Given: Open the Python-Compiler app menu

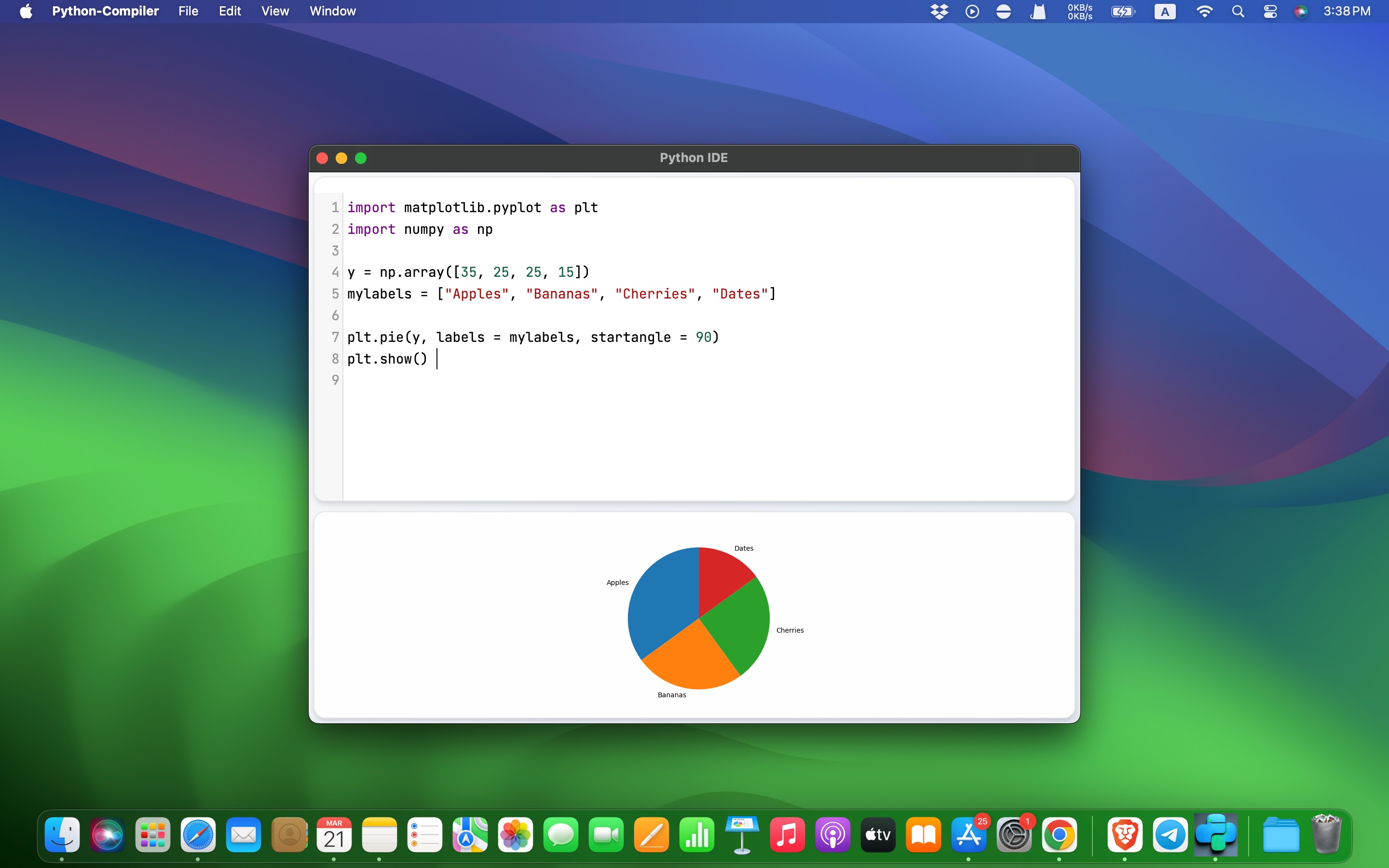Looking at the screenshot, I should coord(105,12).
